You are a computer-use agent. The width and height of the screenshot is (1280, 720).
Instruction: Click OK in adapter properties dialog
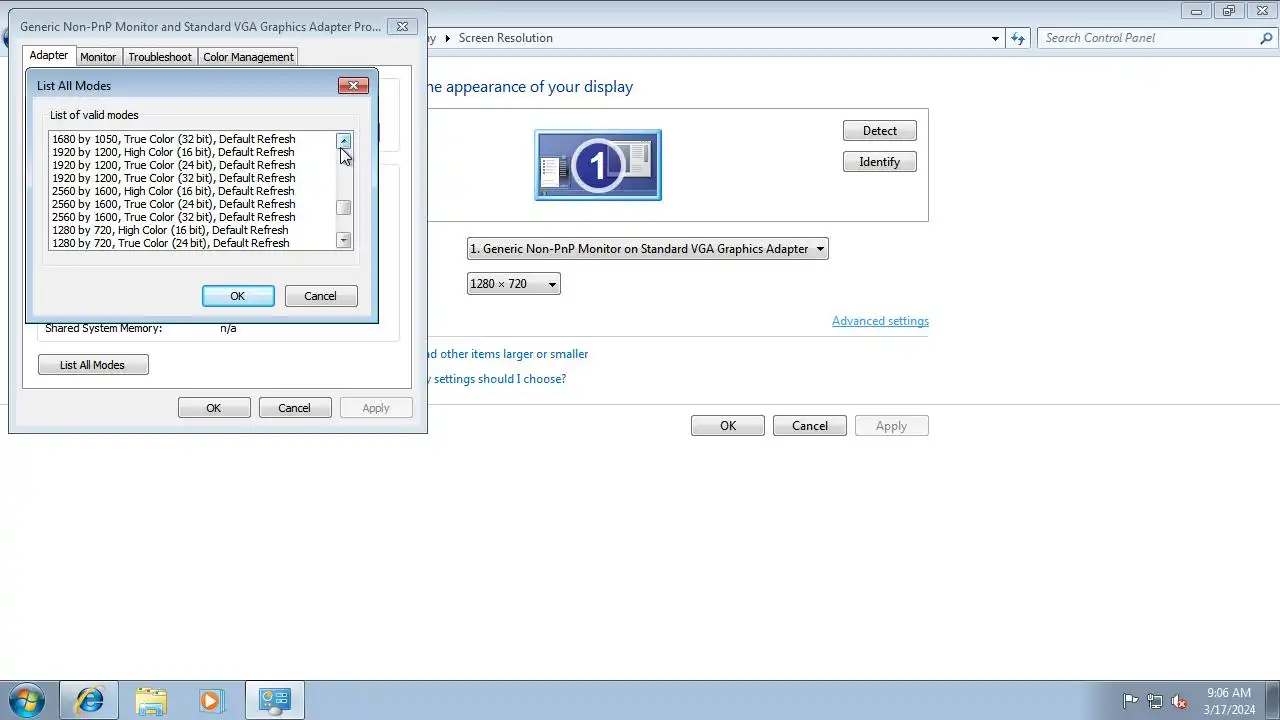pyautogui.click(x=214, y=408)
